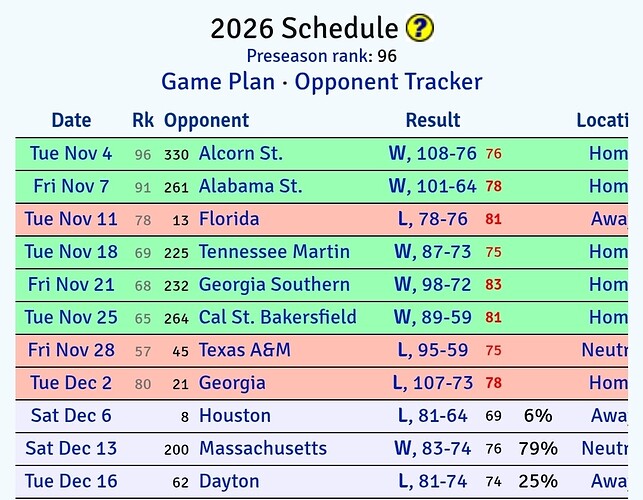Click the Result column header
Screen dimensions: 643x500
(x=432, y=120)
